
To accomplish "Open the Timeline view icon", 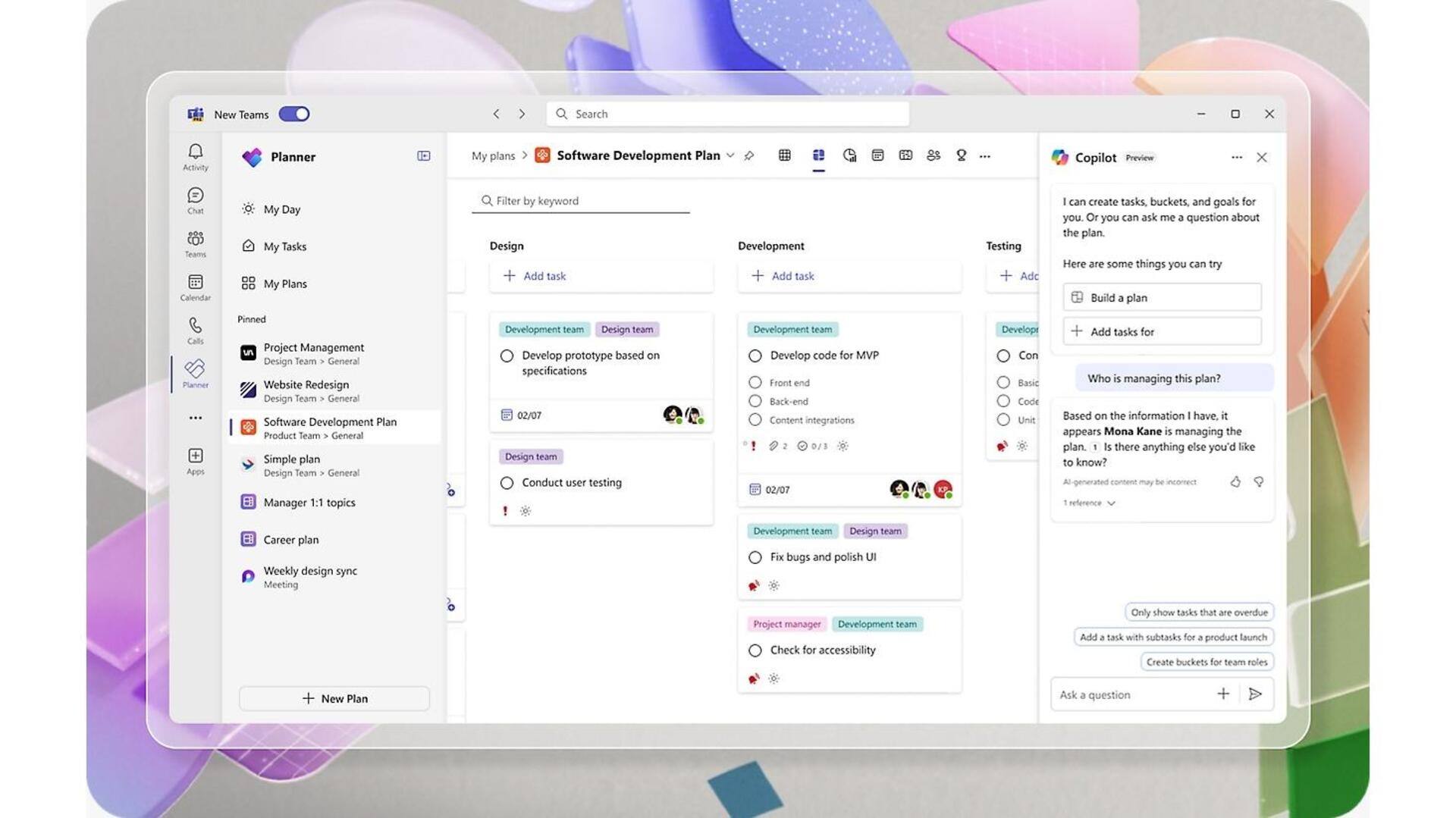I will click(905, 155).
